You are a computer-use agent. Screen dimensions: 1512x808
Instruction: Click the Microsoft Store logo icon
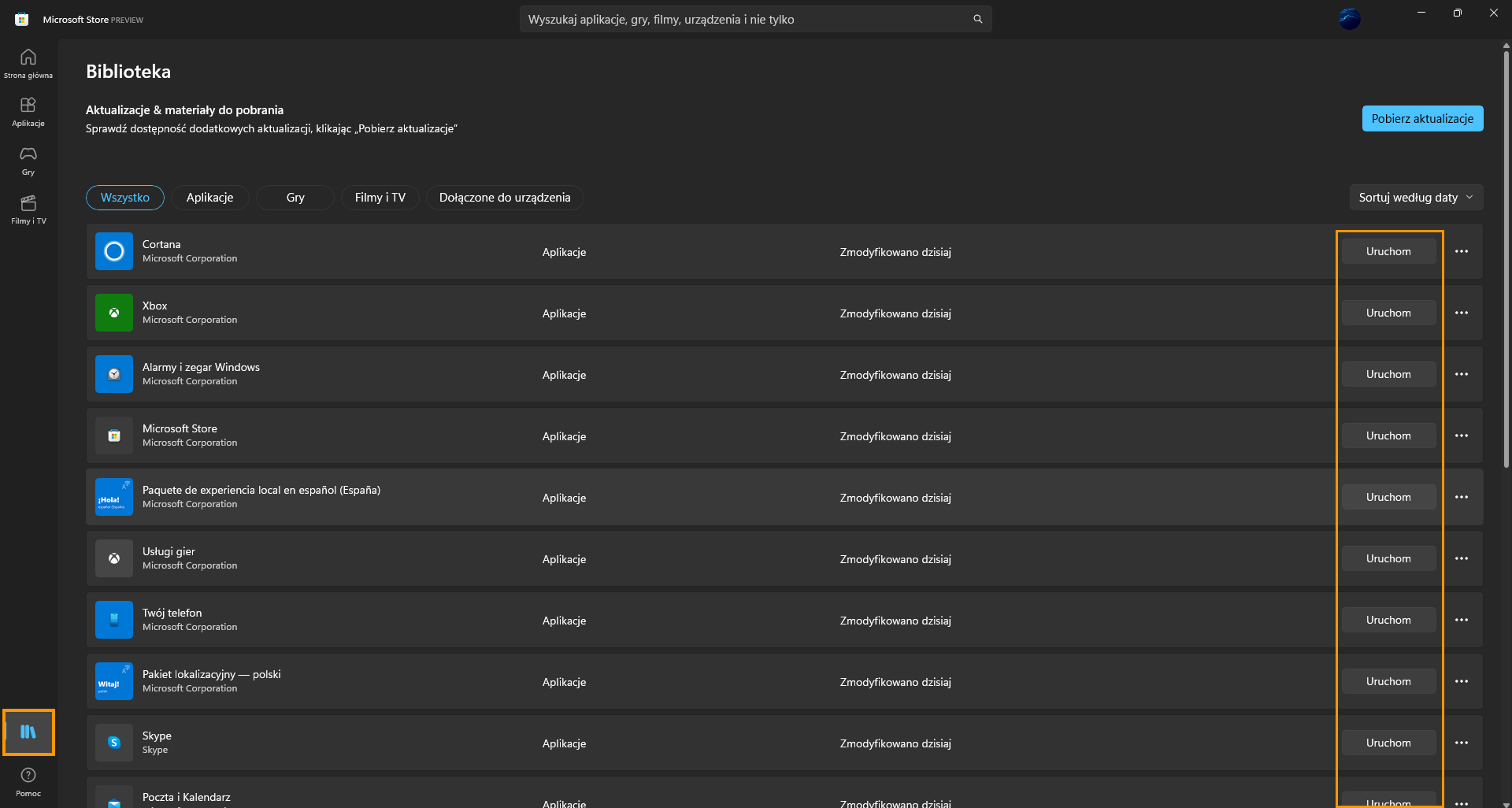point(22,20)
